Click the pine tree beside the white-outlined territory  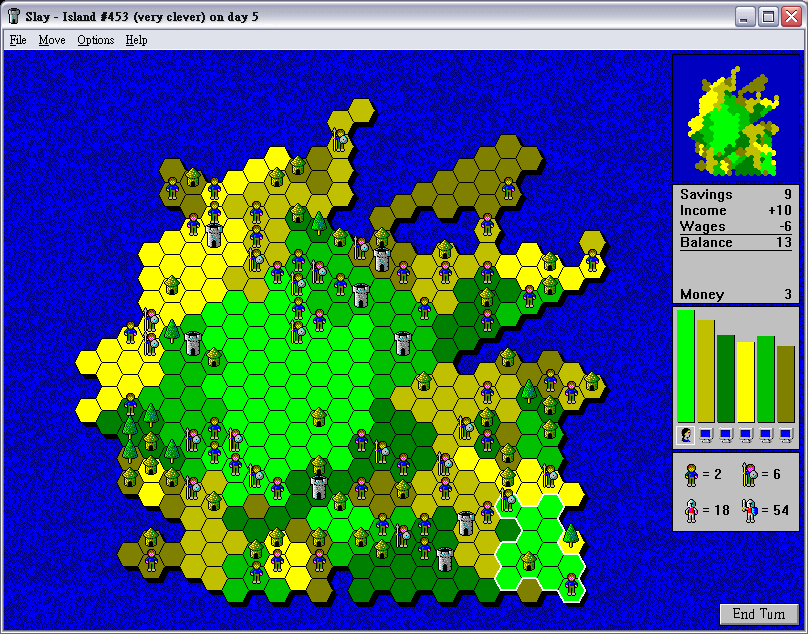tap(571, 536)
